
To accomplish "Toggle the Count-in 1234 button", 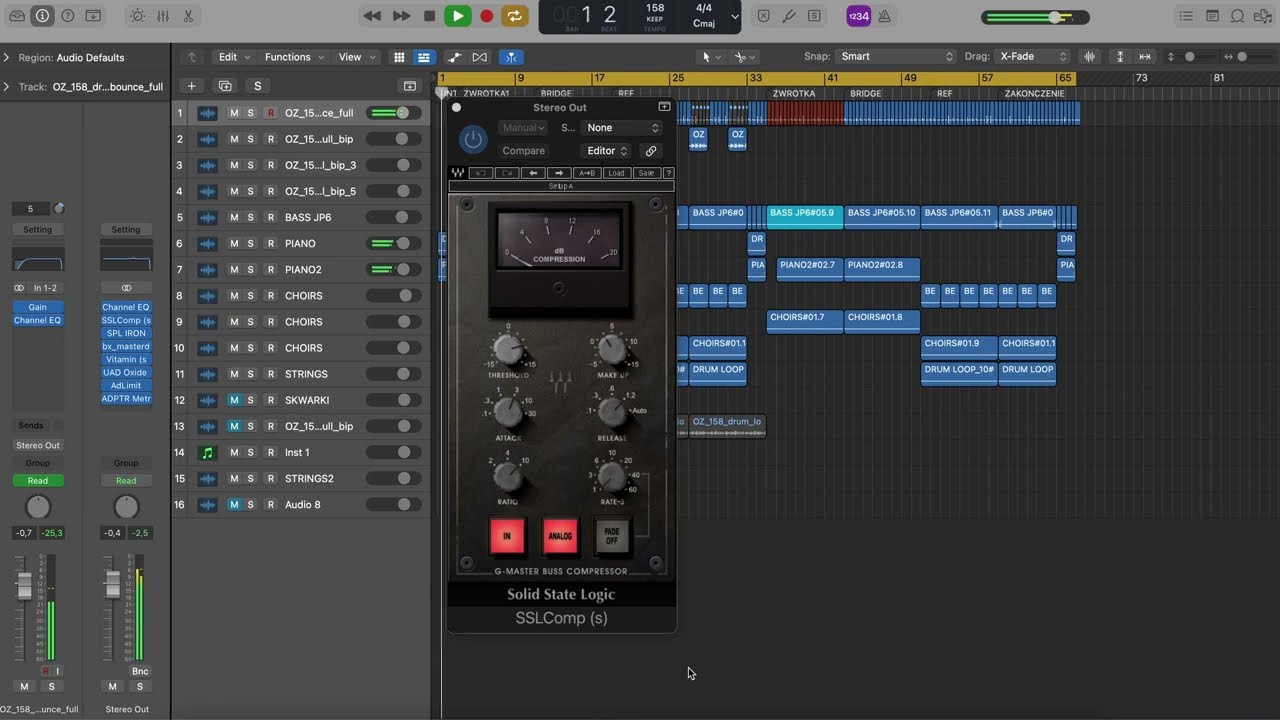I will click(858, 16).
